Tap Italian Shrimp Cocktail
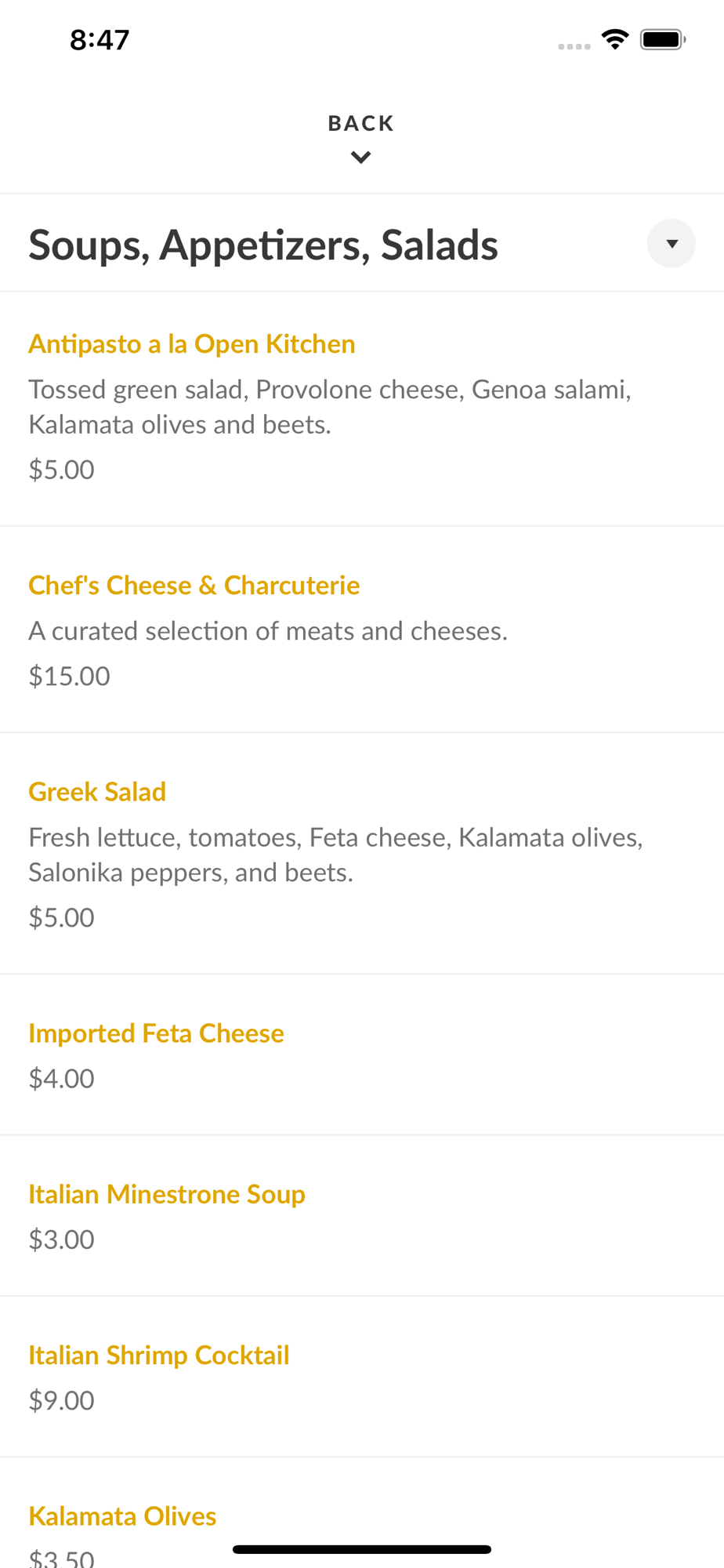724x1568 pixels. coord(159,1355)
